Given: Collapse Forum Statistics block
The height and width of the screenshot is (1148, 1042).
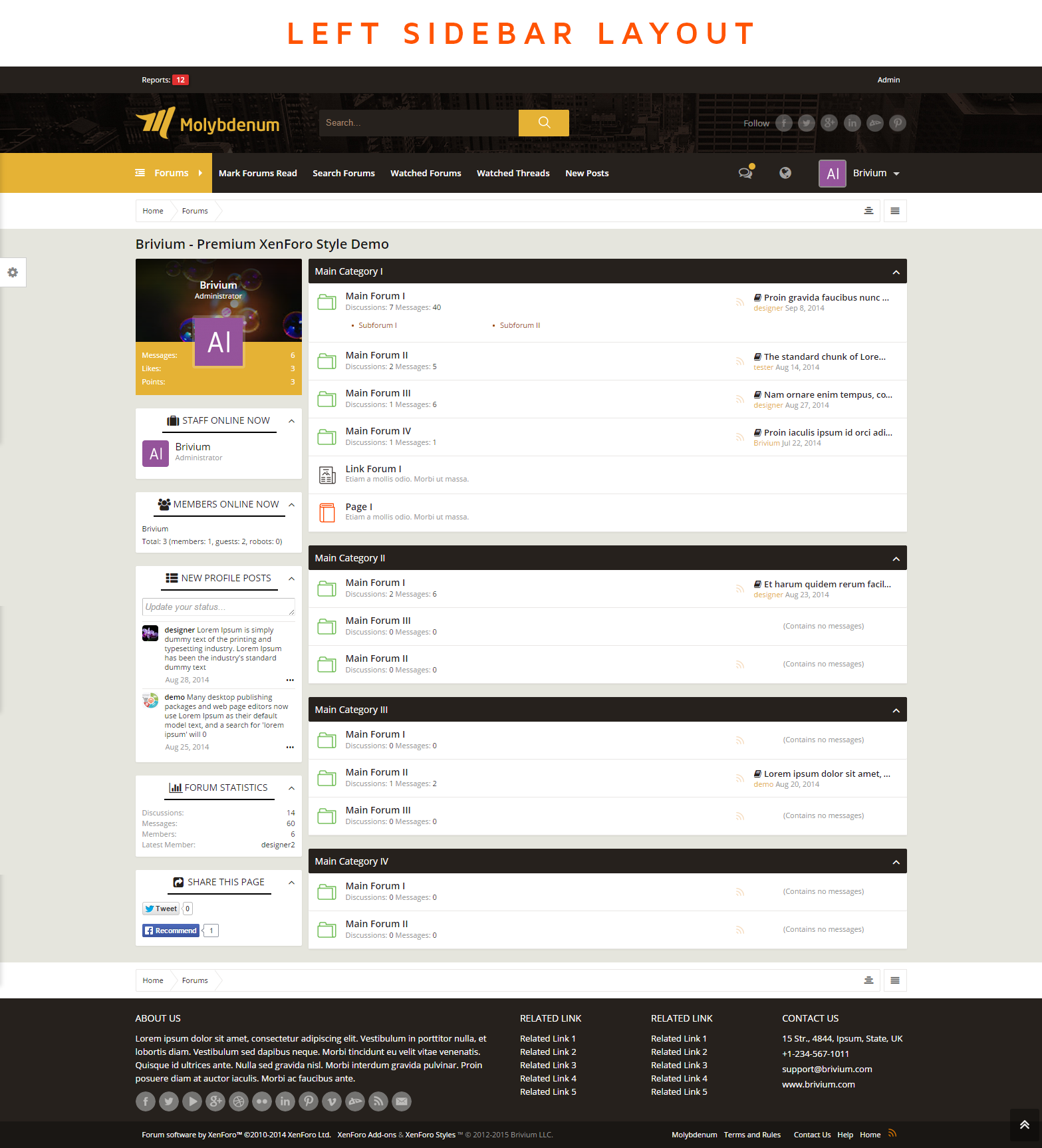Looking at the screenshot, I should click(x=291, y=788).
